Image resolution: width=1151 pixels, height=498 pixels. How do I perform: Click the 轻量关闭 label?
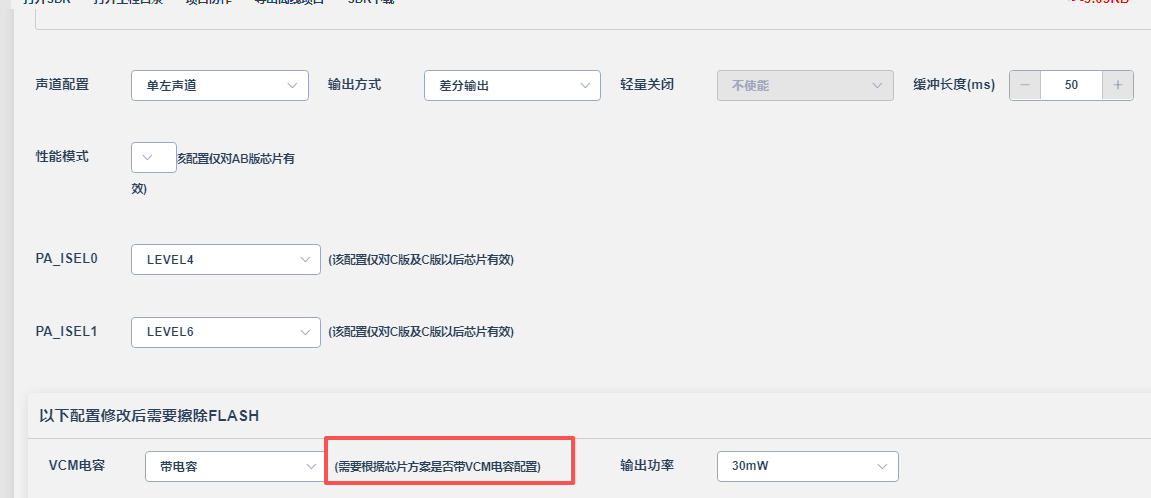(x=647, y=84)
